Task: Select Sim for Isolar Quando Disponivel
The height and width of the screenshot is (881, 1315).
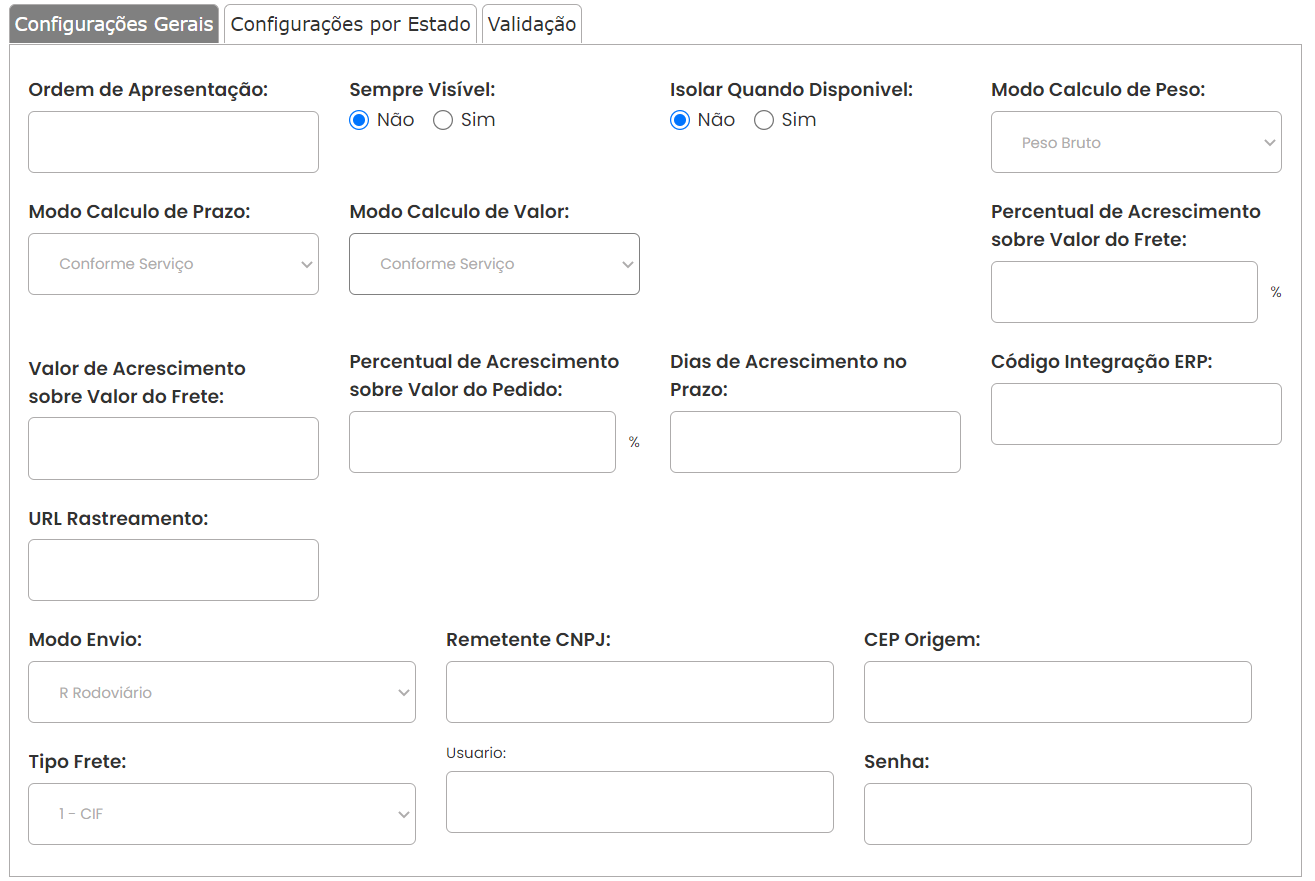Action: tap(764, 120)
